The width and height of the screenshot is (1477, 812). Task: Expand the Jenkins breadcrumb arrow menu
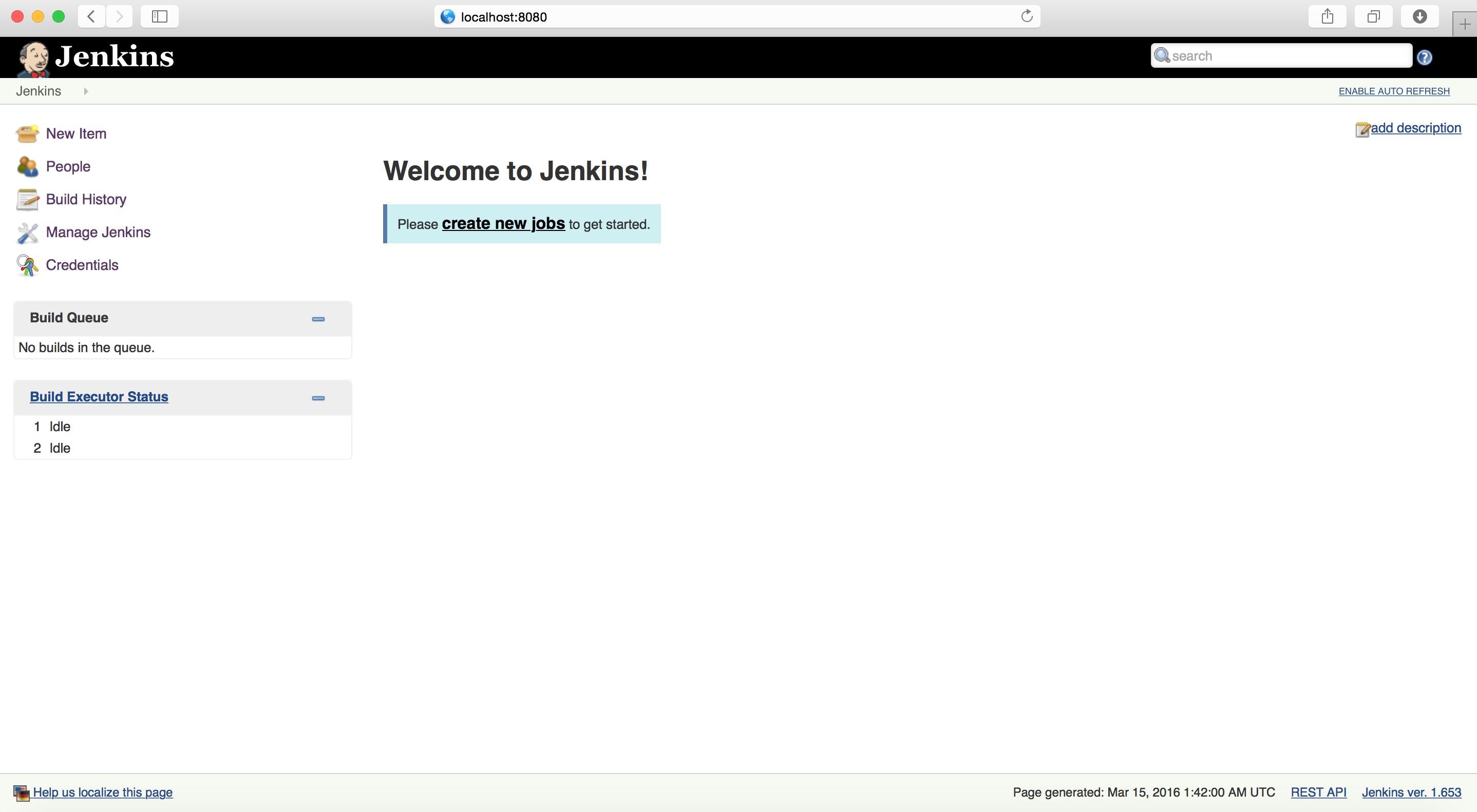[x=85, y=91]
